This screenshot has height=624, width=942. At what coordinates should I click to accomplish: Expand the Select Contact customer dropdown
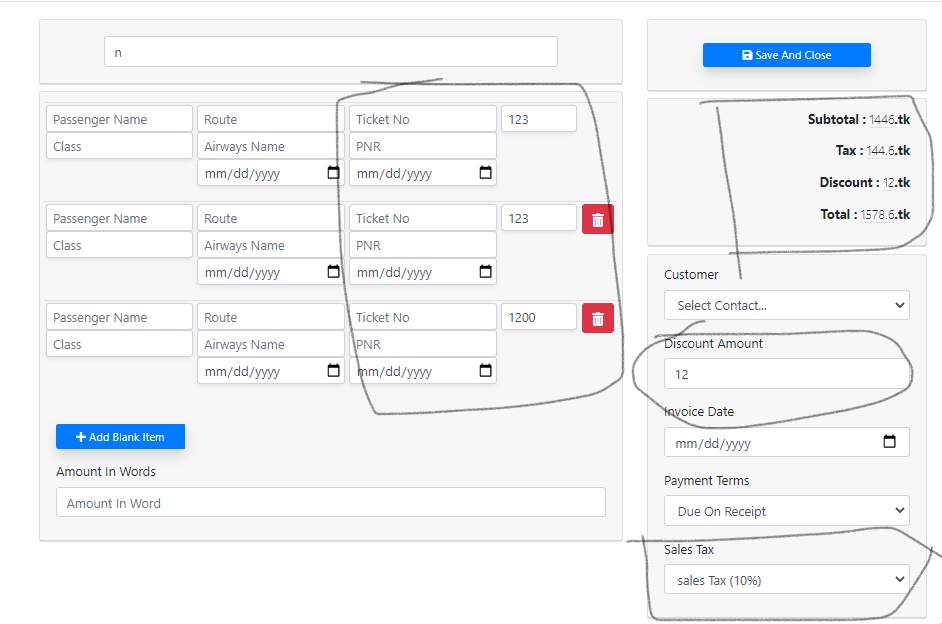point(786,305)
